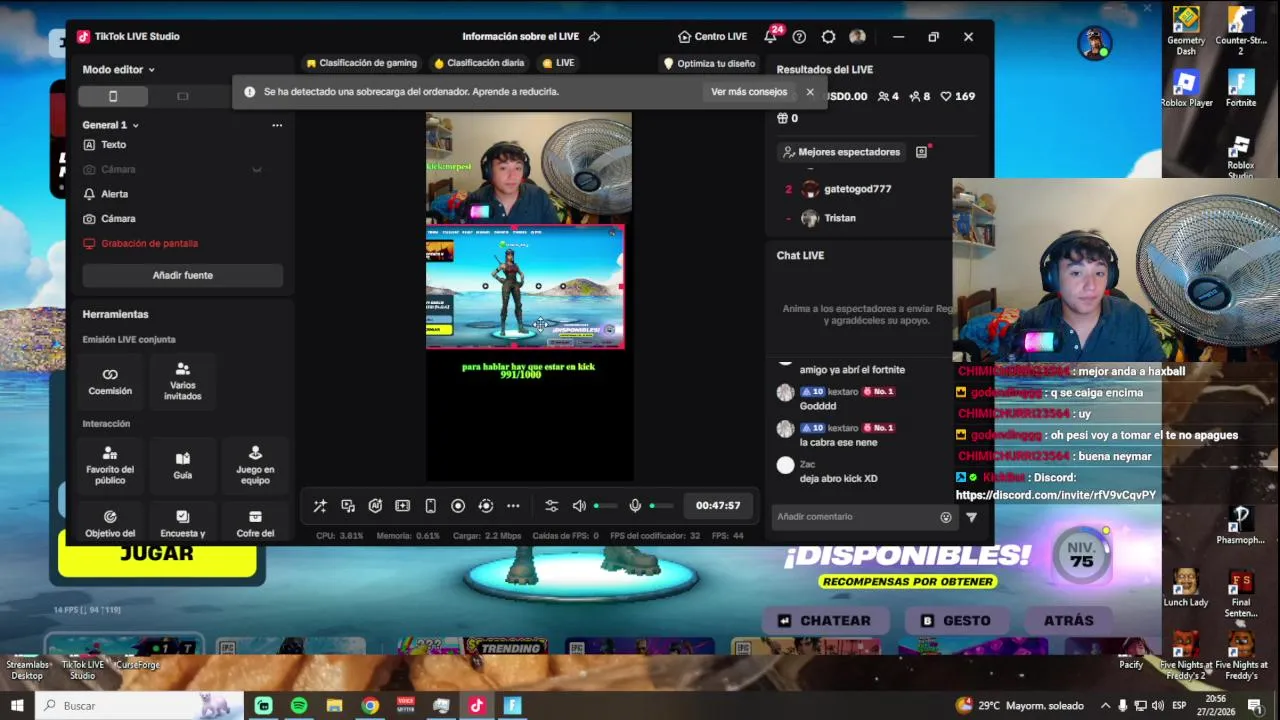The image size is (1280, 720).
Task: Adjust the microphone volume slider
Action: point(662,506)
